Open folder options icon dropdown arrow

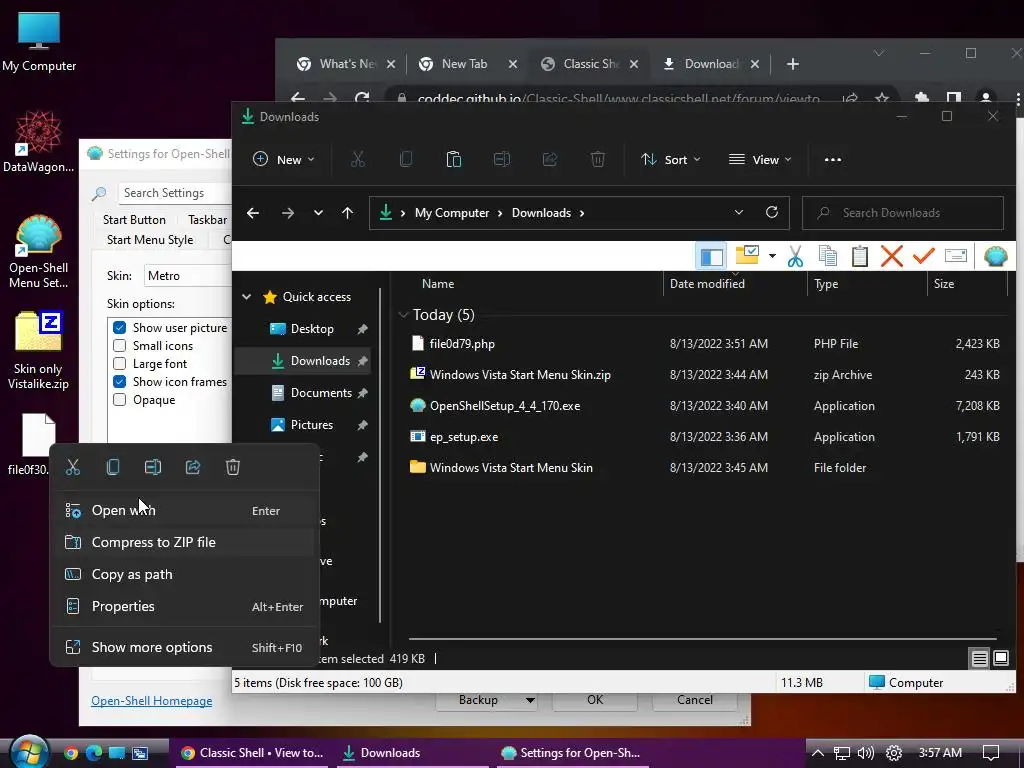click(x=772, y=256)
